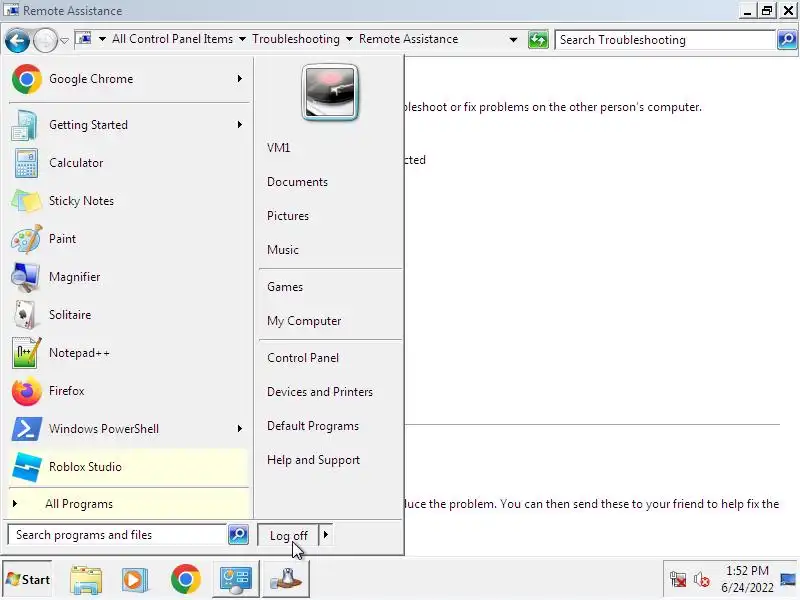This screenshot has width=800, height=600.
Task: Click the Getting Started icon
Action: (24, 125)
